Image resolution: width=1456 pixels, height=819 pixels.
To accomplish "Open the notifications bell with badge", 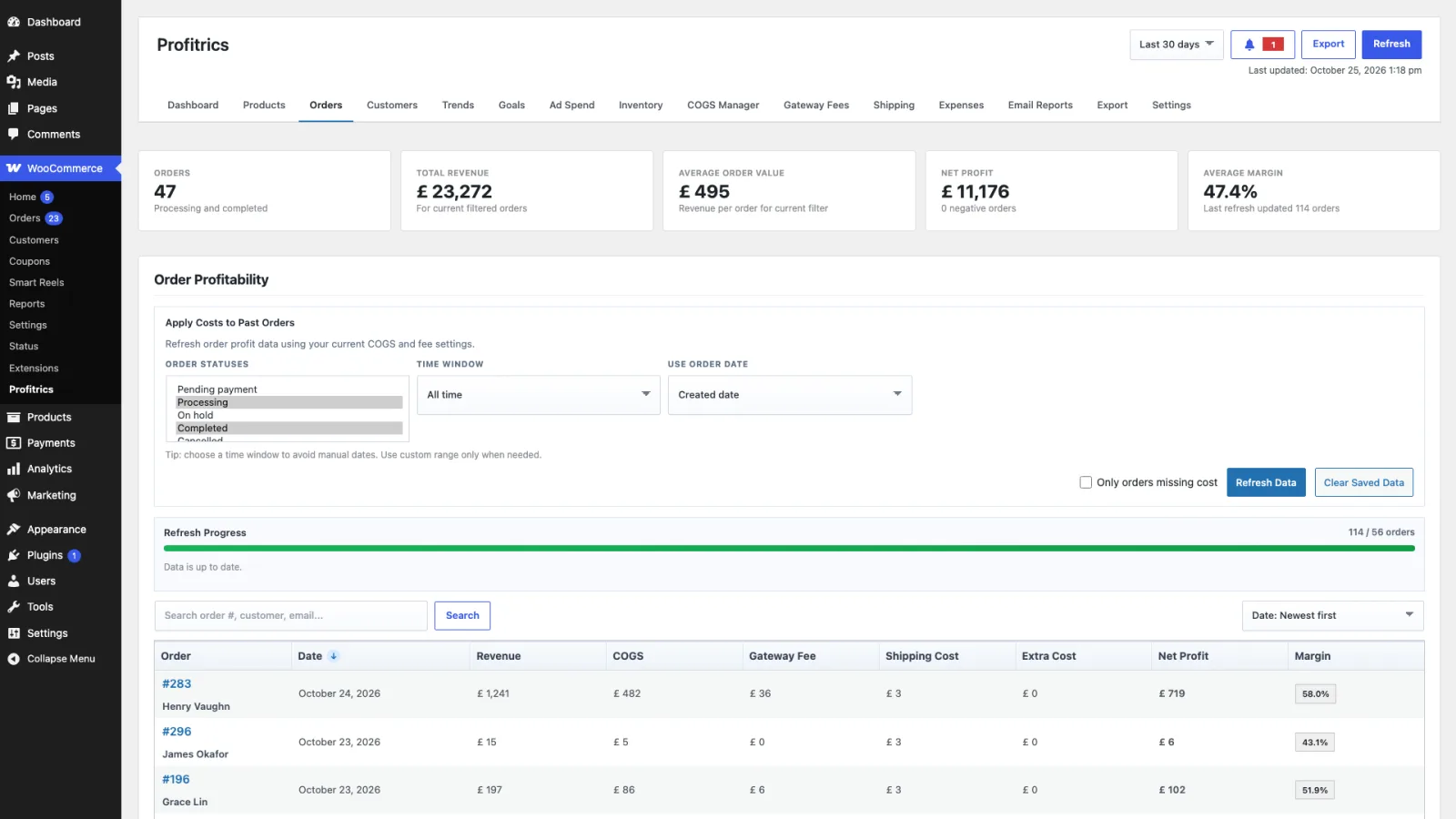I will coord(1262,45).
